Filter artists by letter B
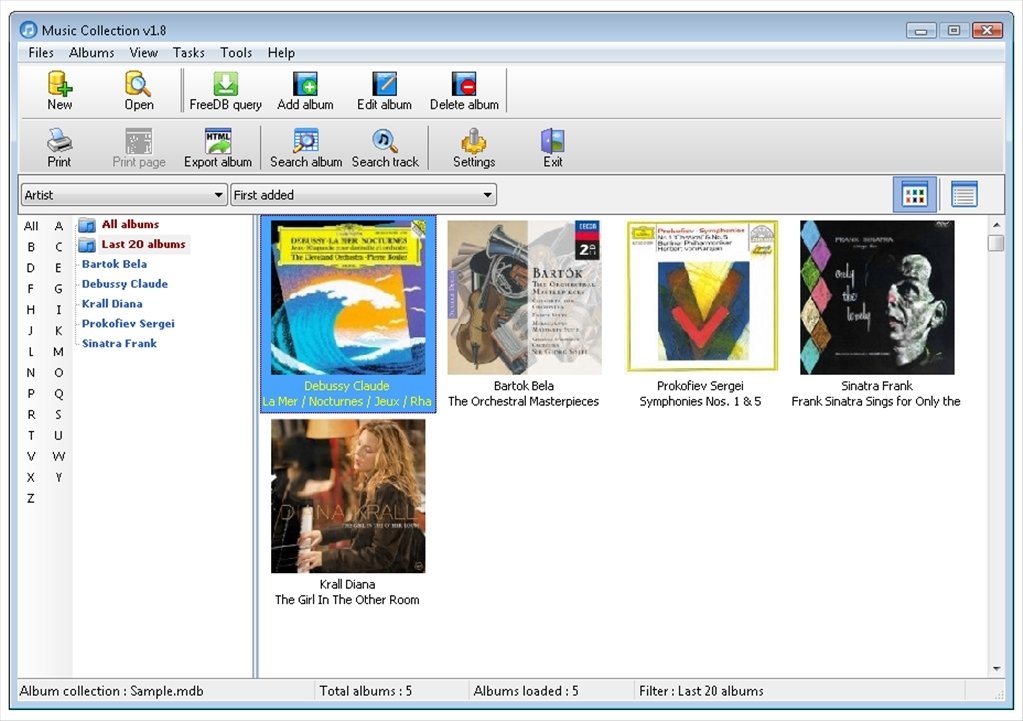The height and width of the screenshot is (721, 1023). pos(31,247)
